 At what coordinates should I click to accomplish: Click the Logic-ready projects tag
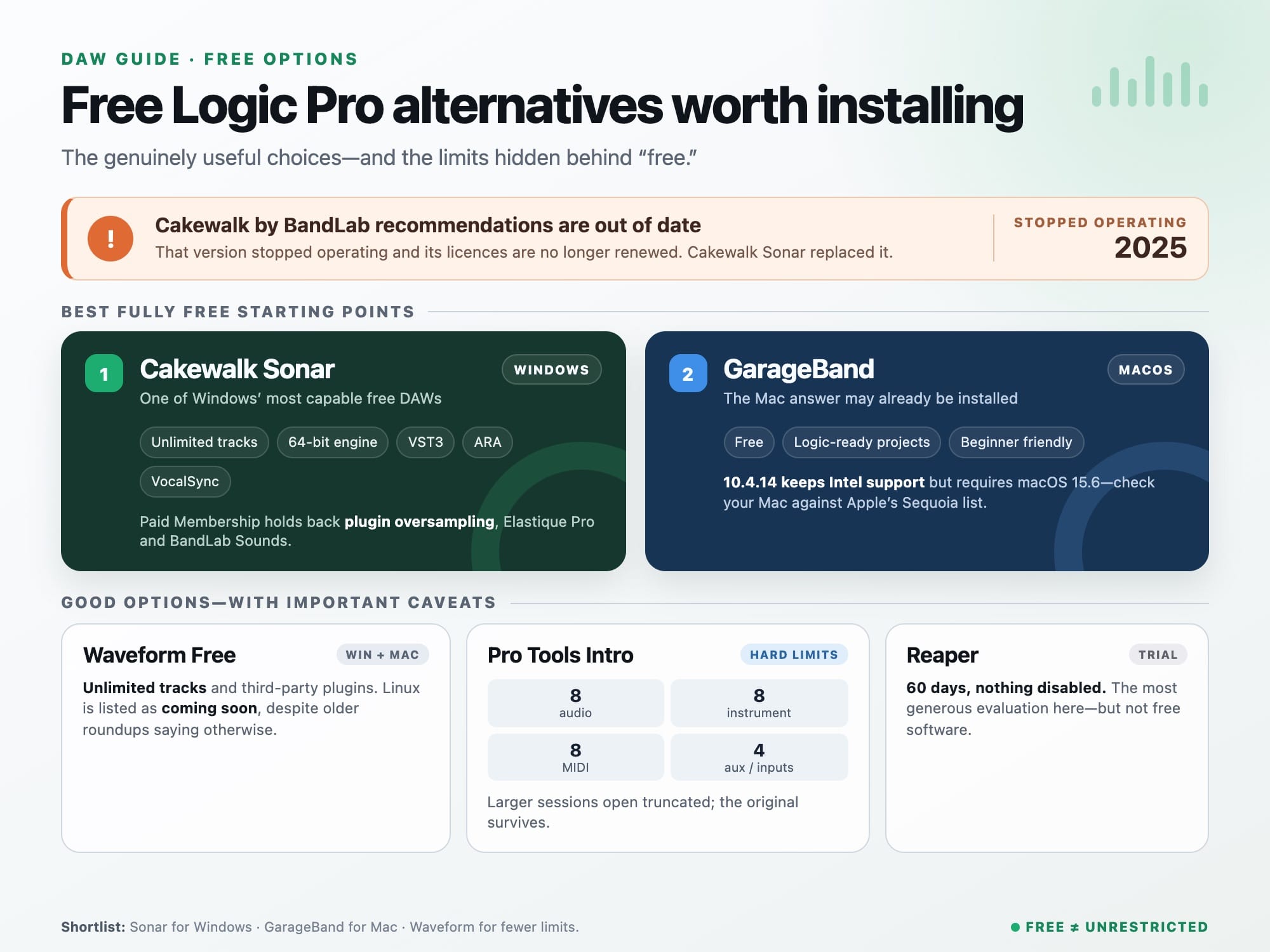(x=862, y=442)
